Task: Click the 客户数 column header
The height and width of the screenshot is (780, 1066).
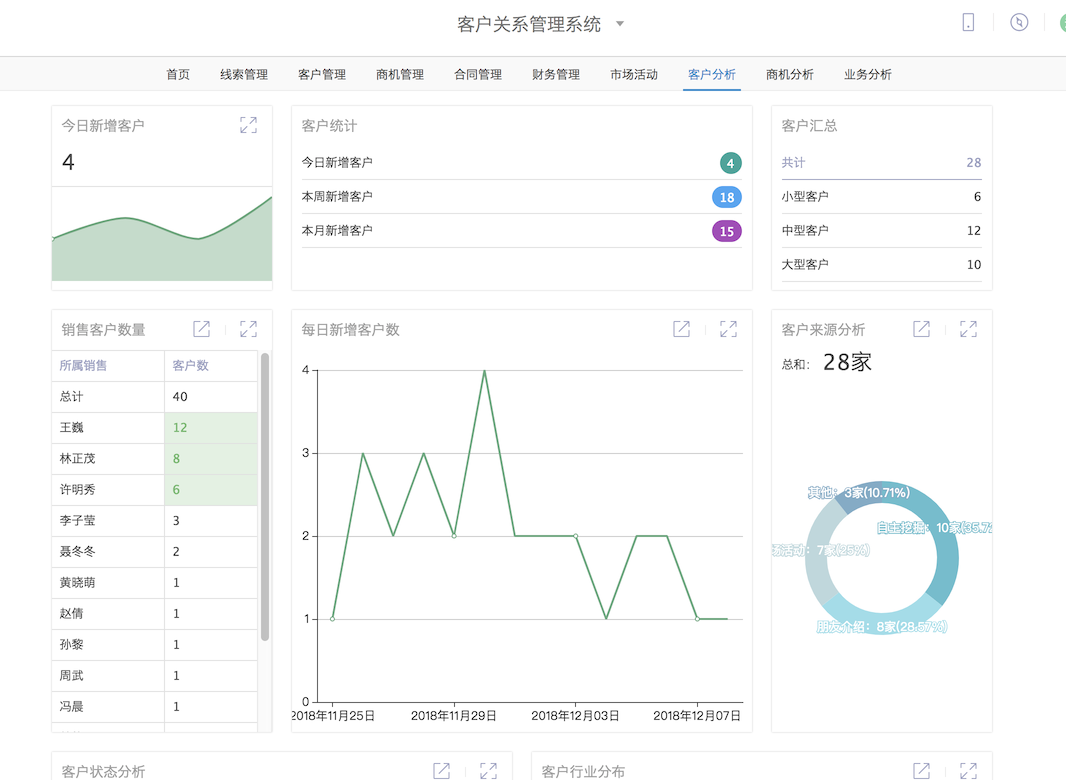Action: pyautogui.click(x=191, y=366)
